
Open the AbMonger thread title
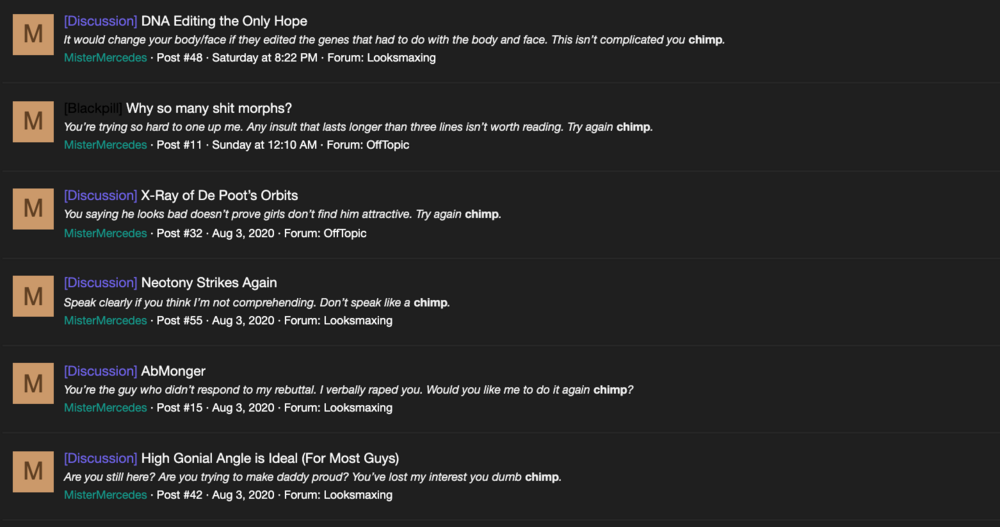point(173,371)
